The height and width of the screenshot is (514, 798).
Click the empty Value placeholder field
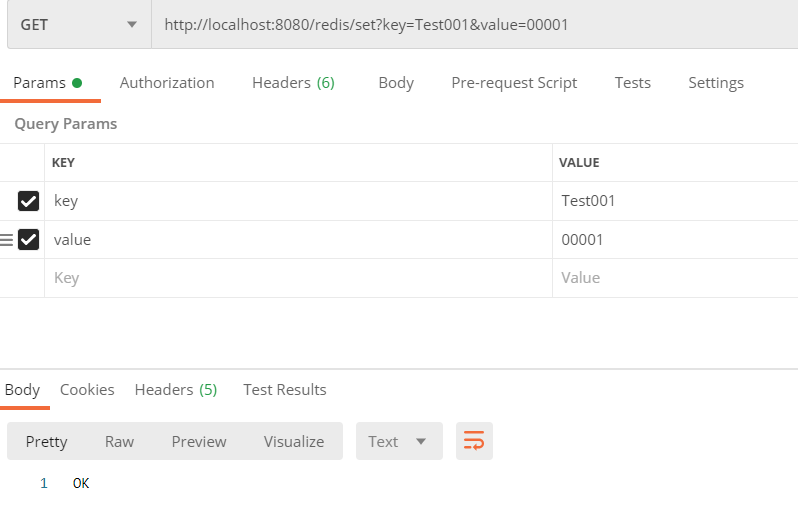pyautogui.click(x=675, y=278)
